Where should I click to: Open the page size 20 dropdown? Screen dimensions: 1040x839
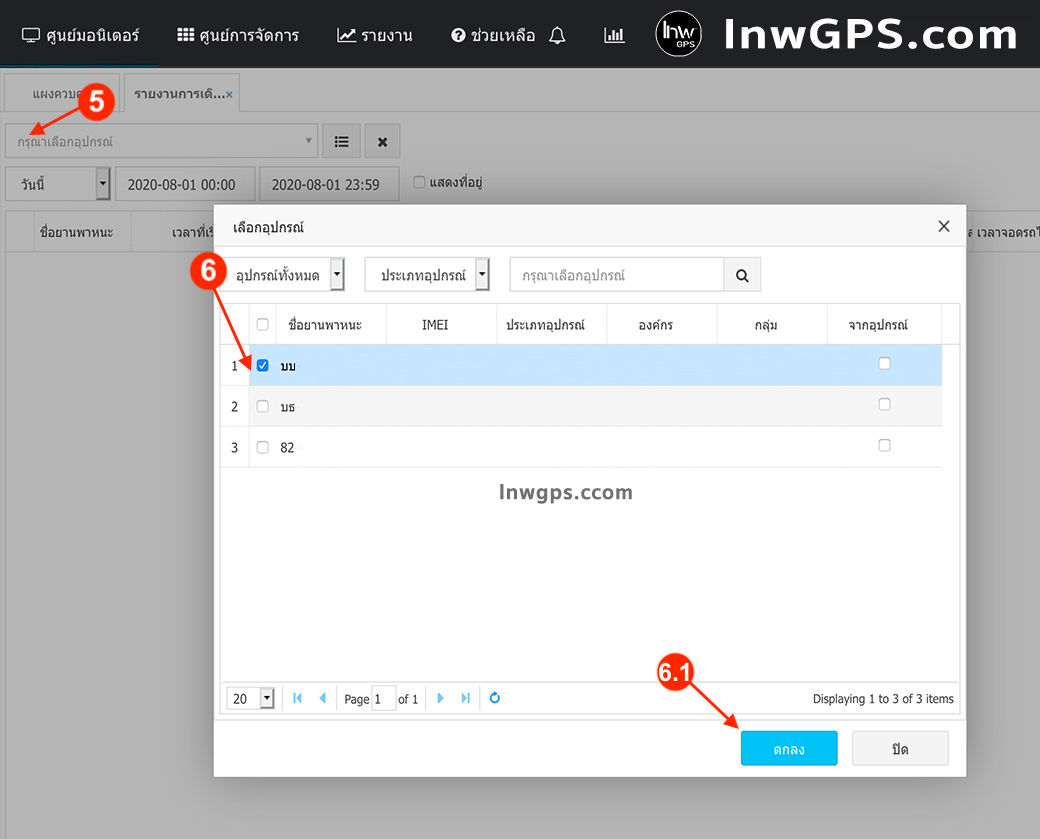[266, 698]
